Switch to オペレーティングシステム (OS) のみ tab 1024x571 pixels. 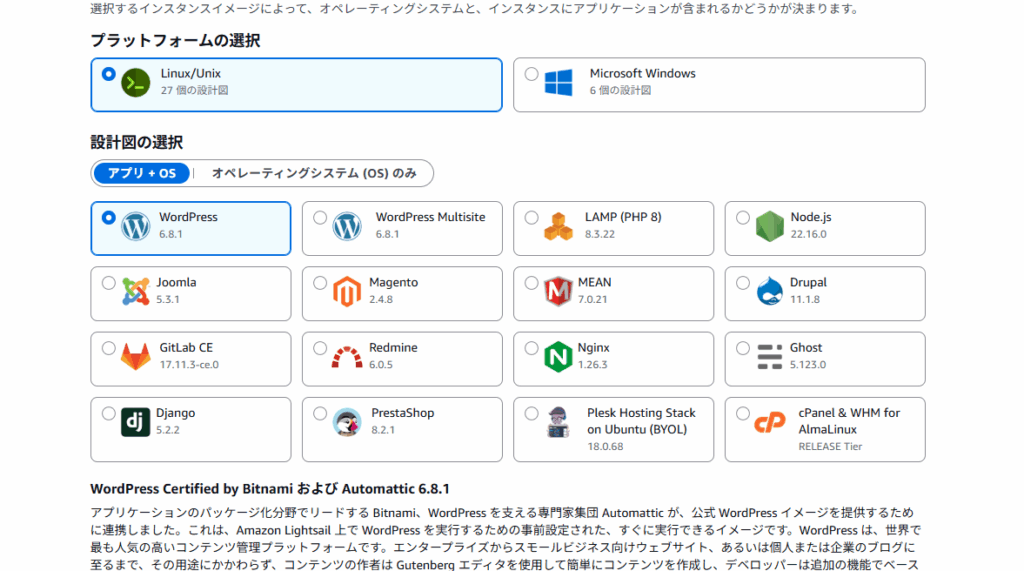314,173
